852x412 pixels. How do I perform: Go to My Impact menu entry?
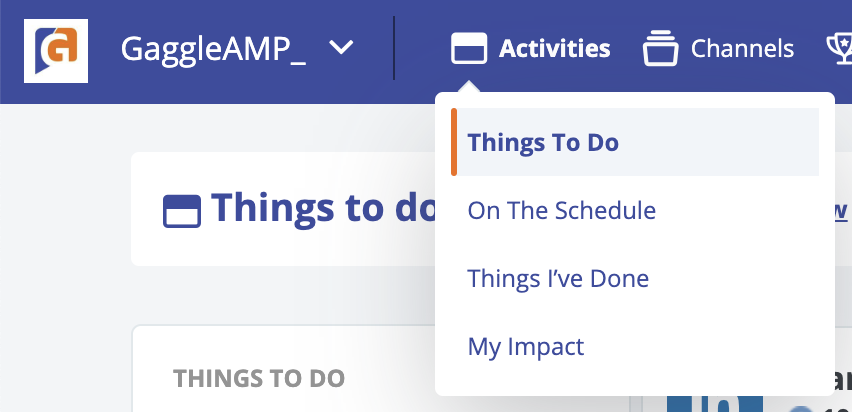[526, 346]
